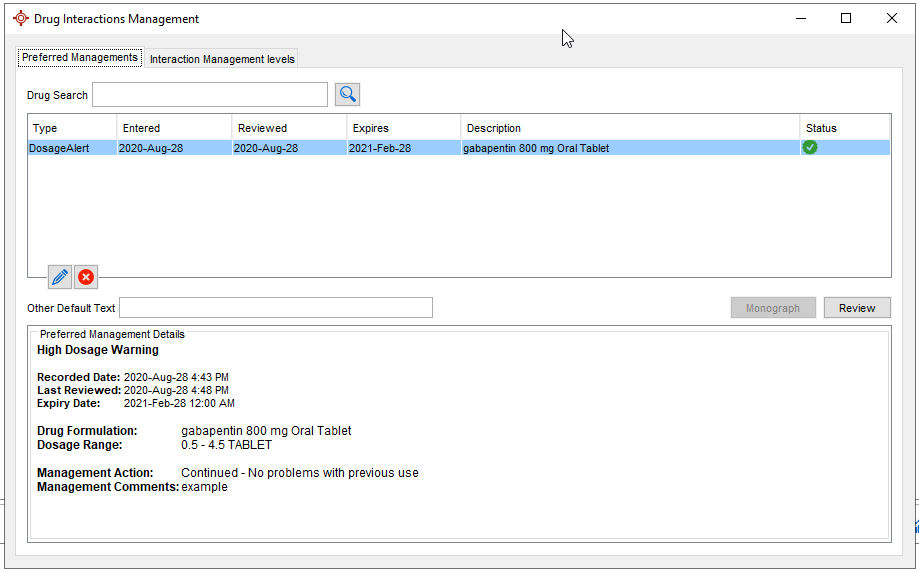The image size is (919, 574).
Task: Click the magnifier search icon
Action: tap(347, 94)
